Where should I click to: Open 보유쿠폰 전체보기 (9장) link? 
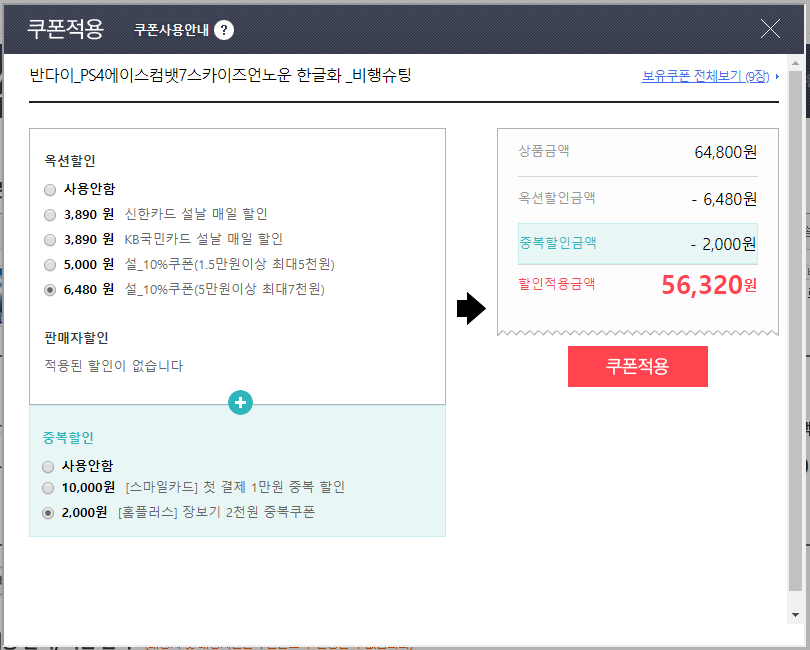pyautogui.click(x=708, y=76)
